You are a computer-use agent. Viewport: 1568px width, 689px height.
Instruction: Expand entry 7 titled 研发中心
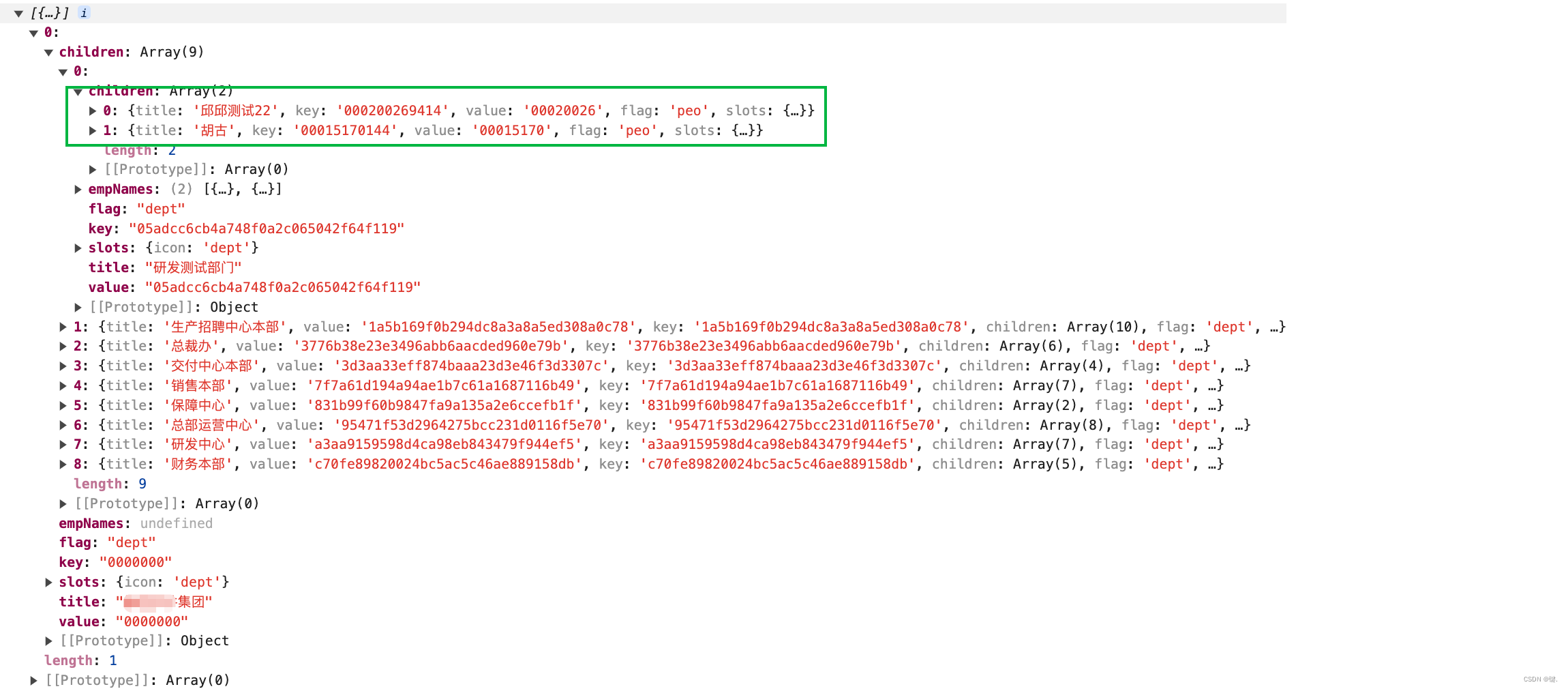coord(63,445)
